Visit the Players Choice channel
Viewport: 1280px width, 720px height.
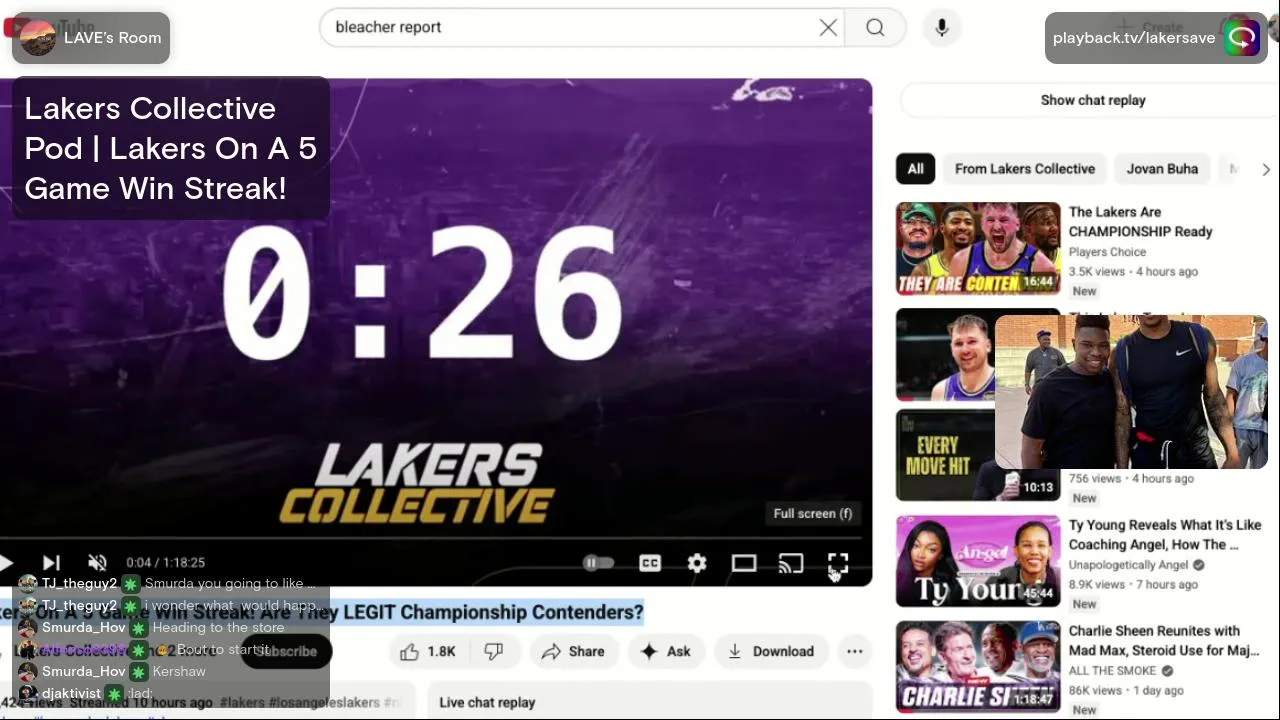pyautogui.click(x=1107, y=252)
